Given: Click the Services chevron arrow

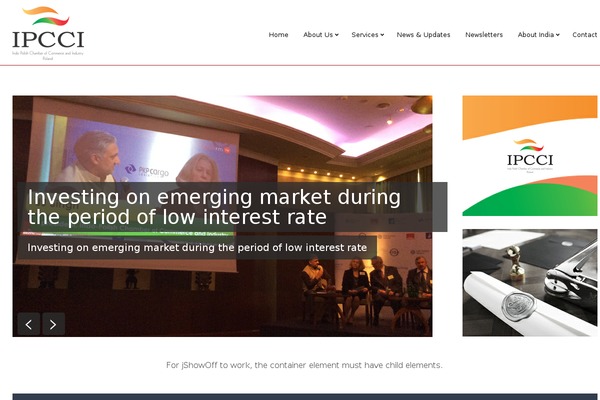Looking at the screenshot, I should (382, 35).
